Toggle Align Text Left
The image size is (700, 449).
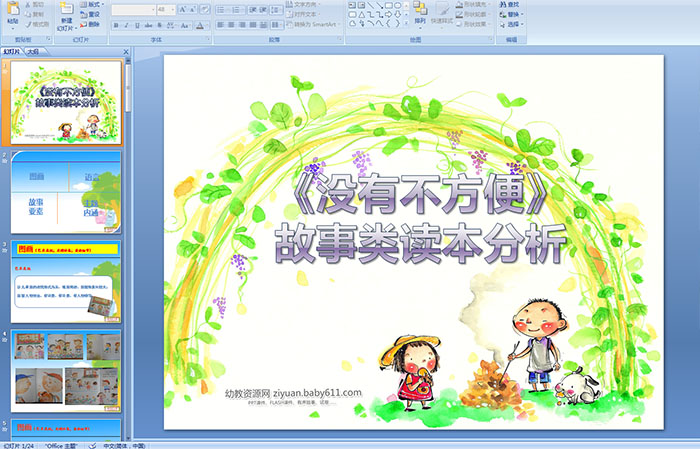coord(221,25)
